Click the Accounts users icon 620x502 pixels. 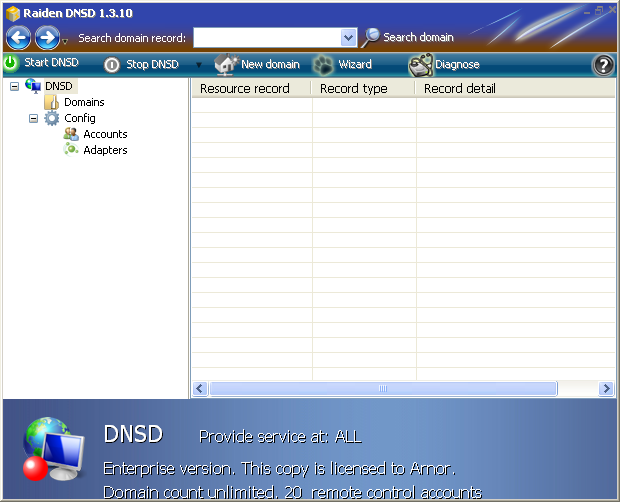(x=71, y=134)
